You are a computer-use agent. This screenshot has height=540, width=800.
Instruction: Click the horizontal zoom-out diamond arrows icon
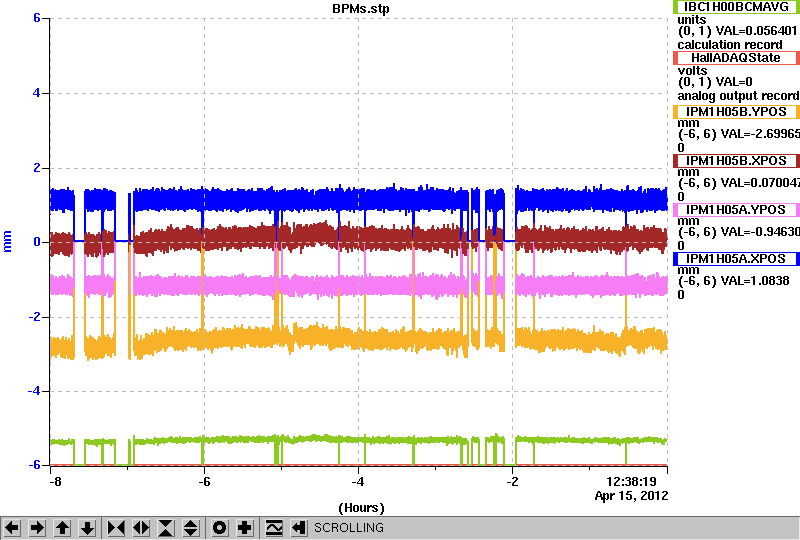[x=141, y=528]
